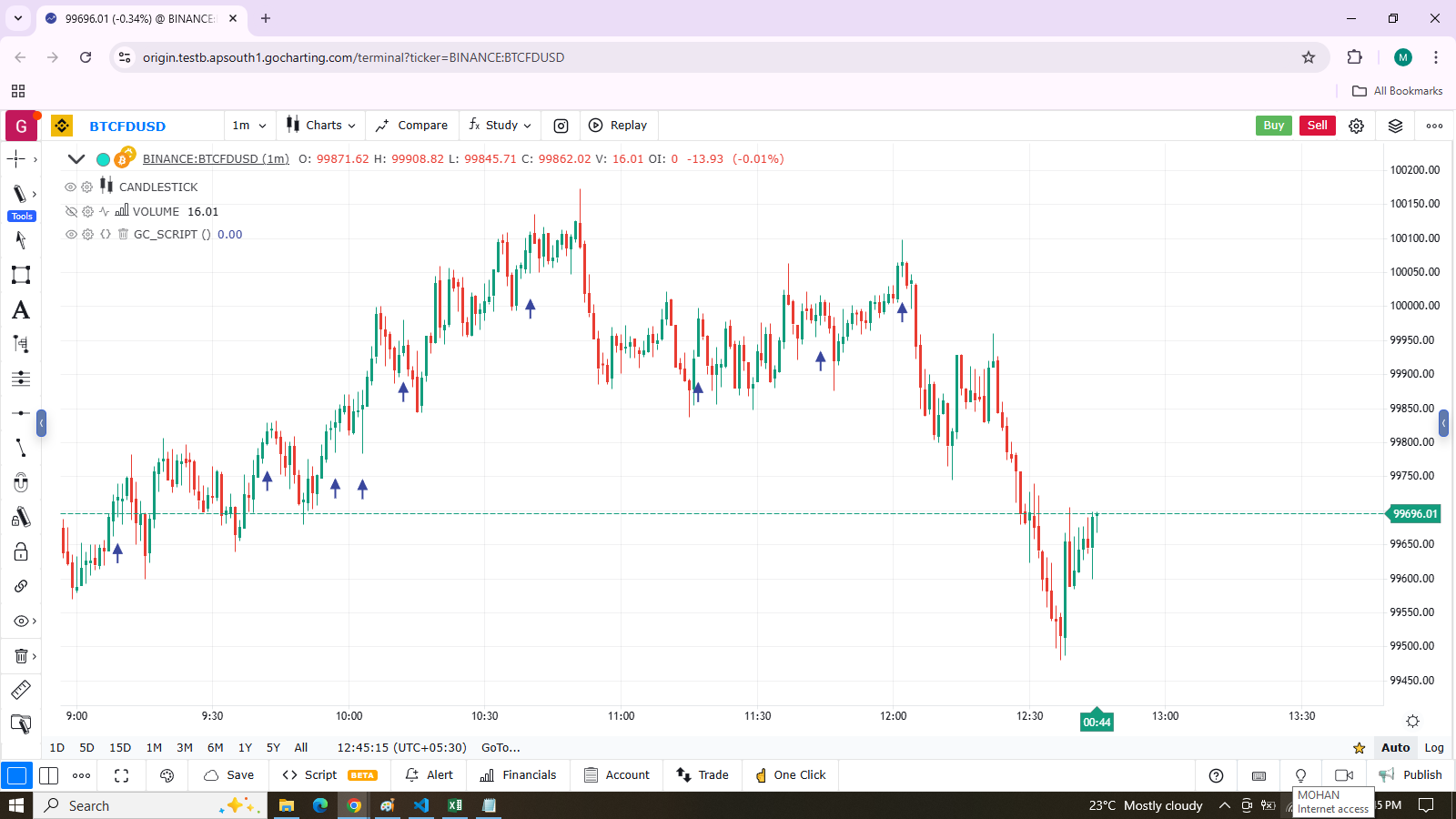The image size is (1456, 819).
Task: Show the hidden VOLUME indicator
Action: [x=70, y=211]
